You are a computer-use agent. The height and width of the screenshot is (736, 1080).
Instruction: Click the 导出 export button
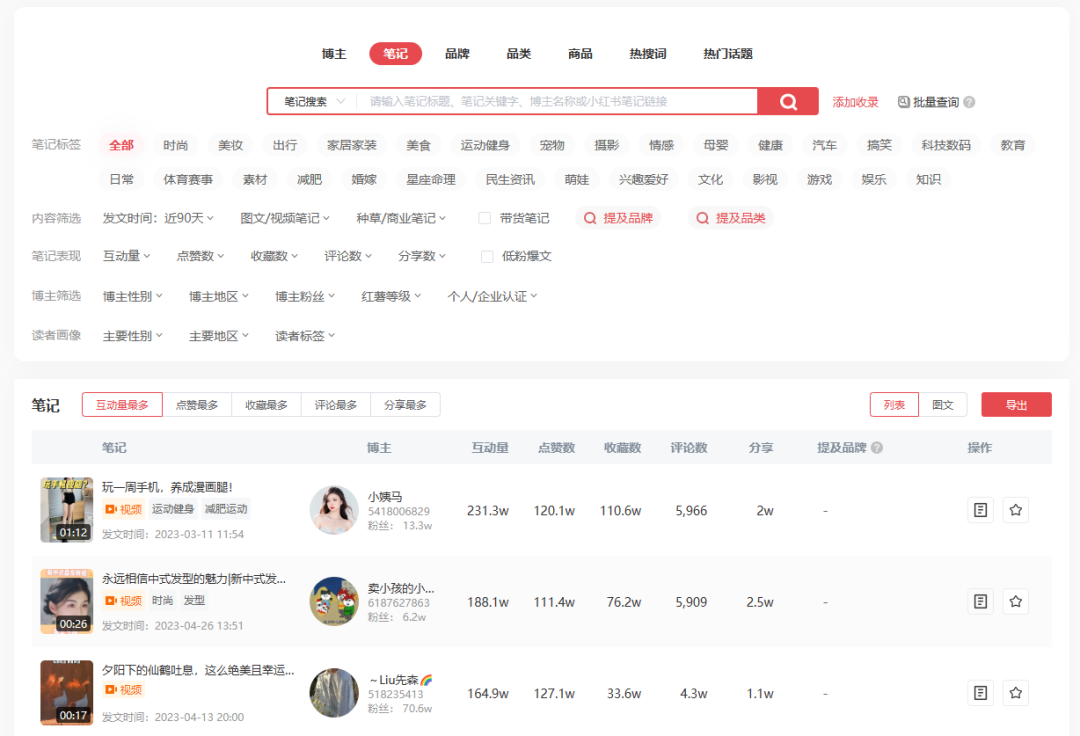point(1016,404)
